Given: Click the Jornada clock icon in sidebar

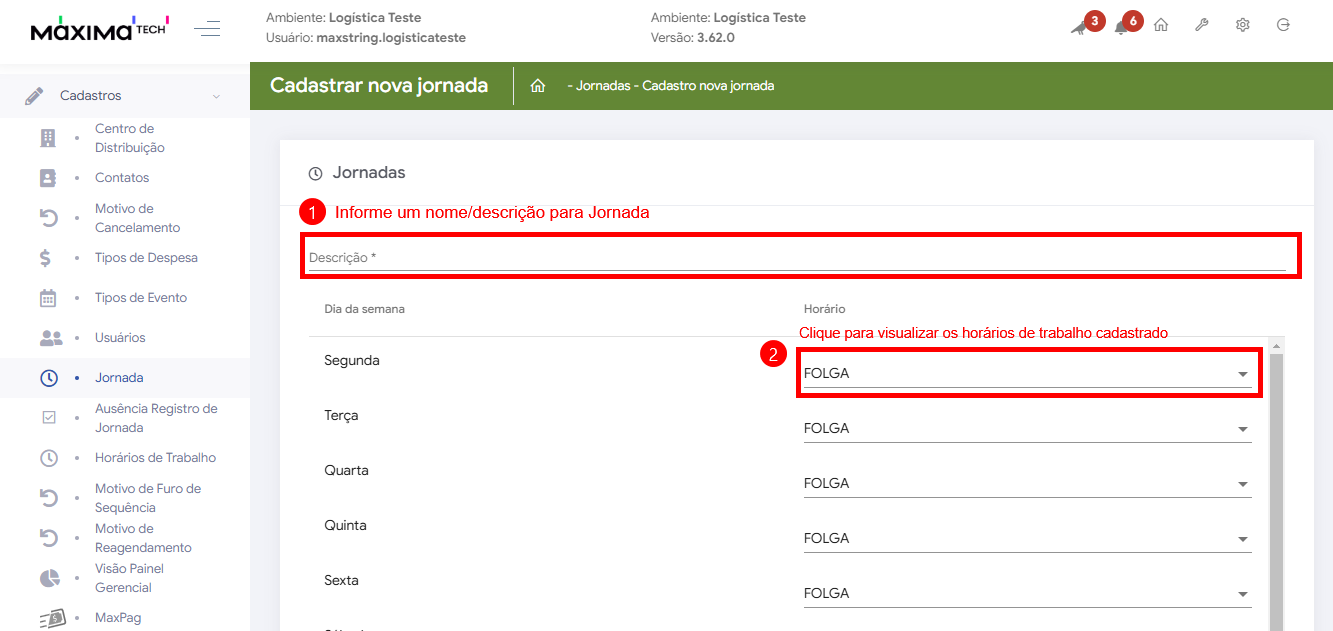Looking at the screenshot, I should coord(48,378).
